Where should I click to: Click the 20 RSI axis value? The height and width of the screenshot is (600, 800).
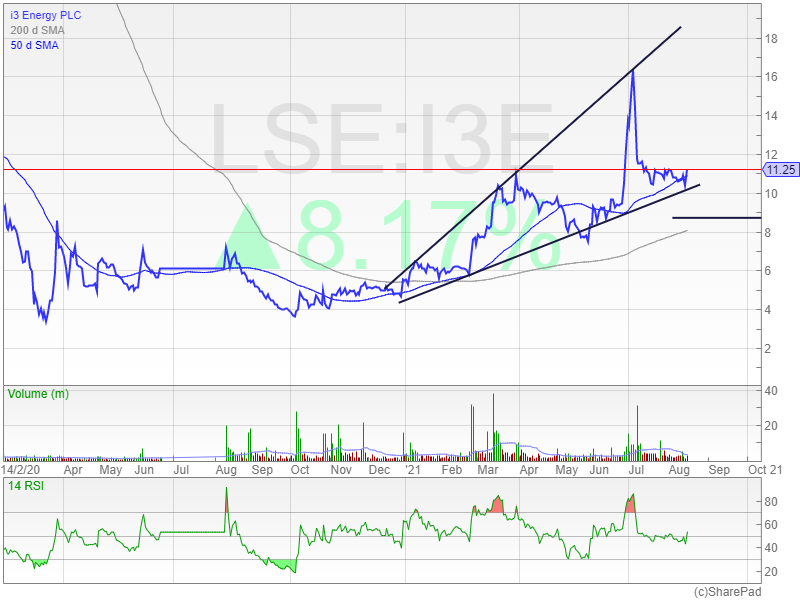click(770, 572)
